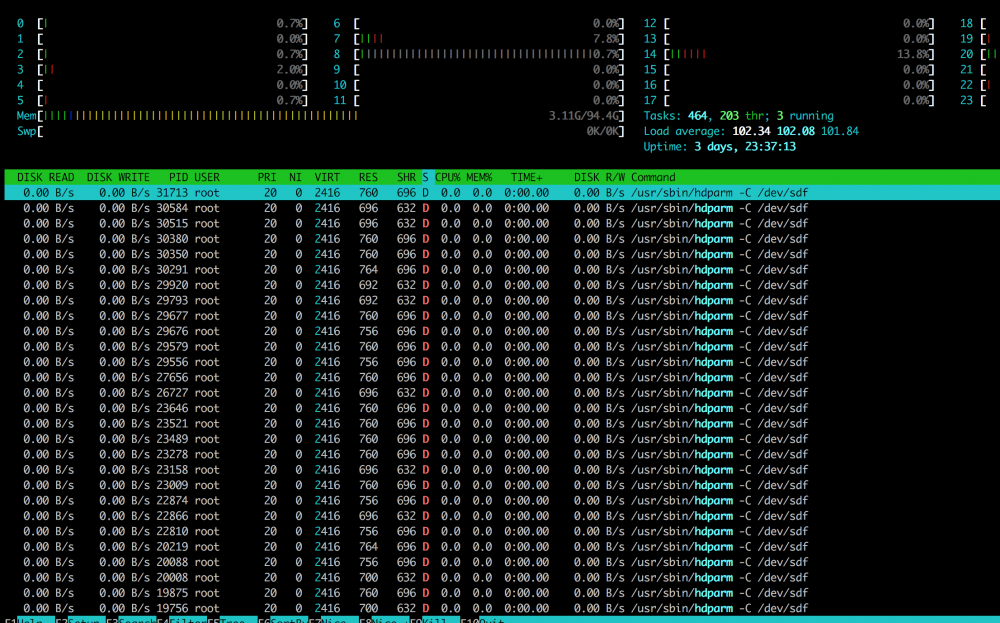The width and height of the screenshot is (1000, 623).
Task: Choose the process row with PID 23158
Action: coord(502,469)
